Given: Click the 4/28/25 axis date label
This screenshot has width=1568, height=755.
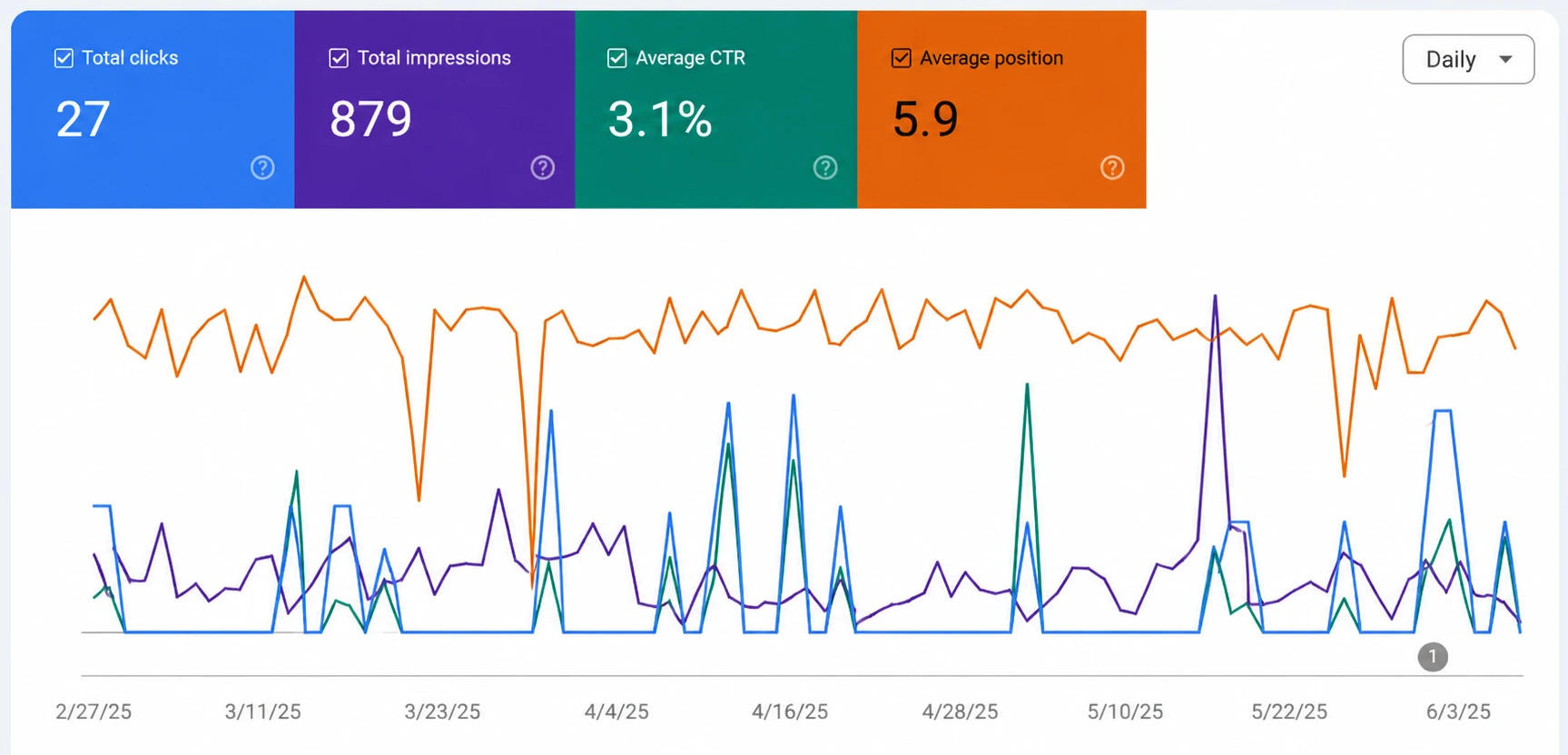Looking at the screenshot, I should click(x=960, y=712).
